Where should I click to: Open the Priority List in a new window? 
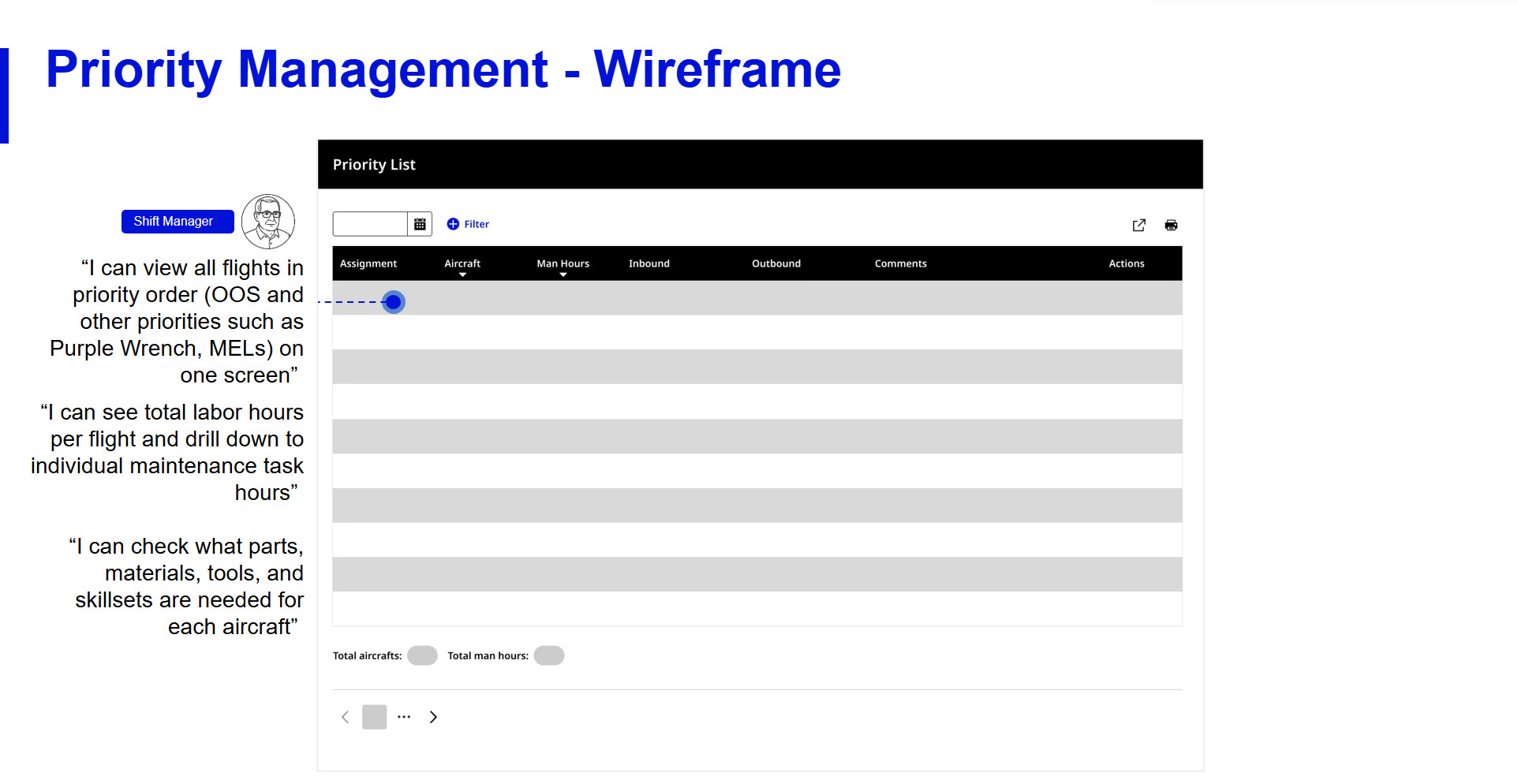coord(1138,225)
